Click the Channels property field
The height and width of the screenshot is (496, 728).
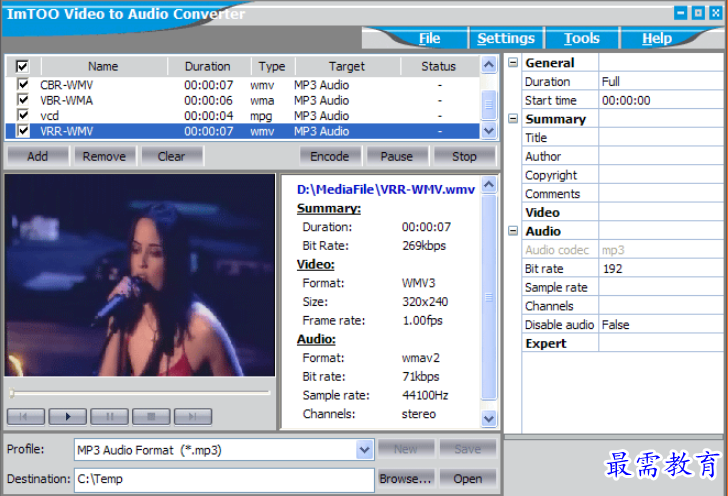[661, 306]
